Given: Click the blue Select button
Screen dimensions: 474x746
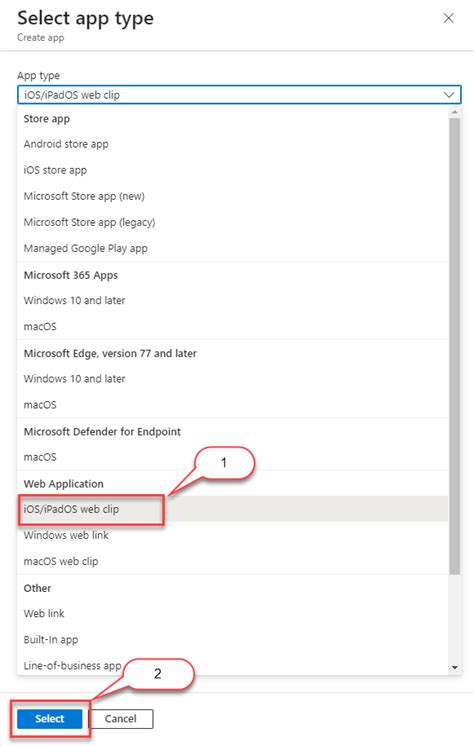Looking at the screenshot, I should 49,718.
